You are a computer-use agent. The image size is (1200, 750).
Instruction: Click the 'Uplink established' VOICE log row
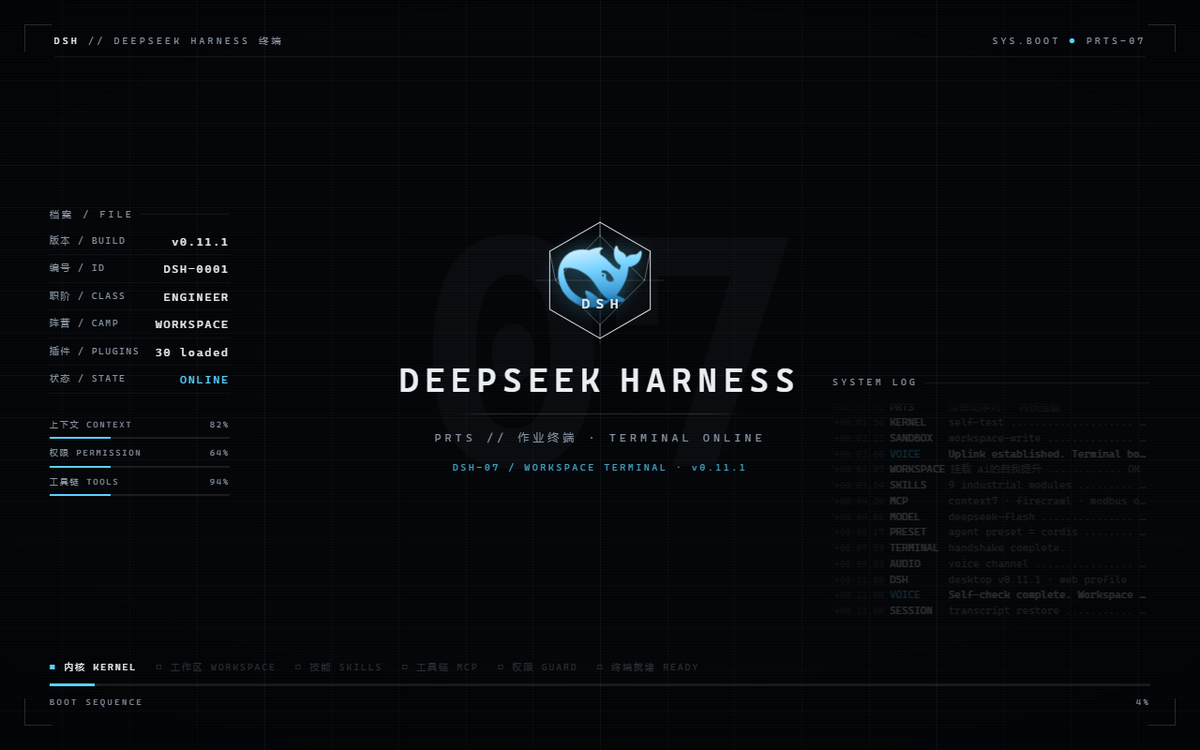click(990, 454)
